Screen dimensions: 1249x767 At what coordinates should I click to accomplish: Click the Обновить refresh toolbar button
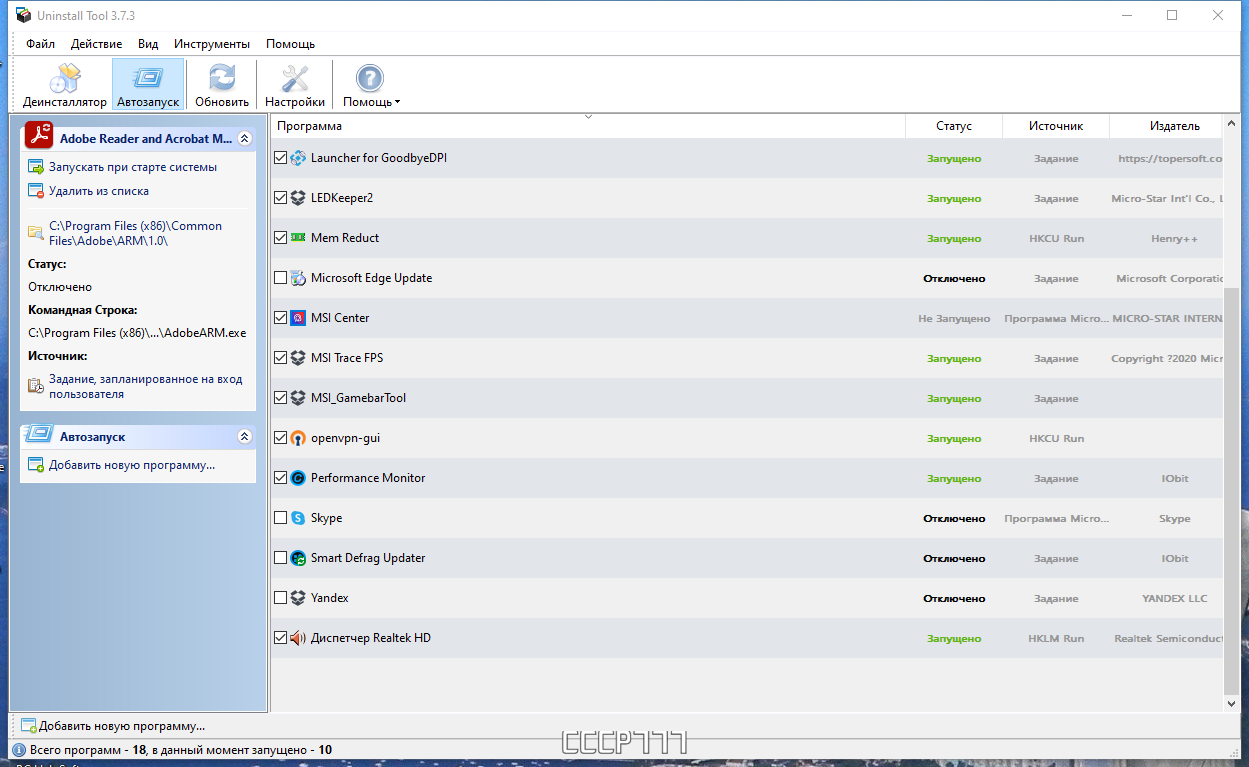(222, 85)
